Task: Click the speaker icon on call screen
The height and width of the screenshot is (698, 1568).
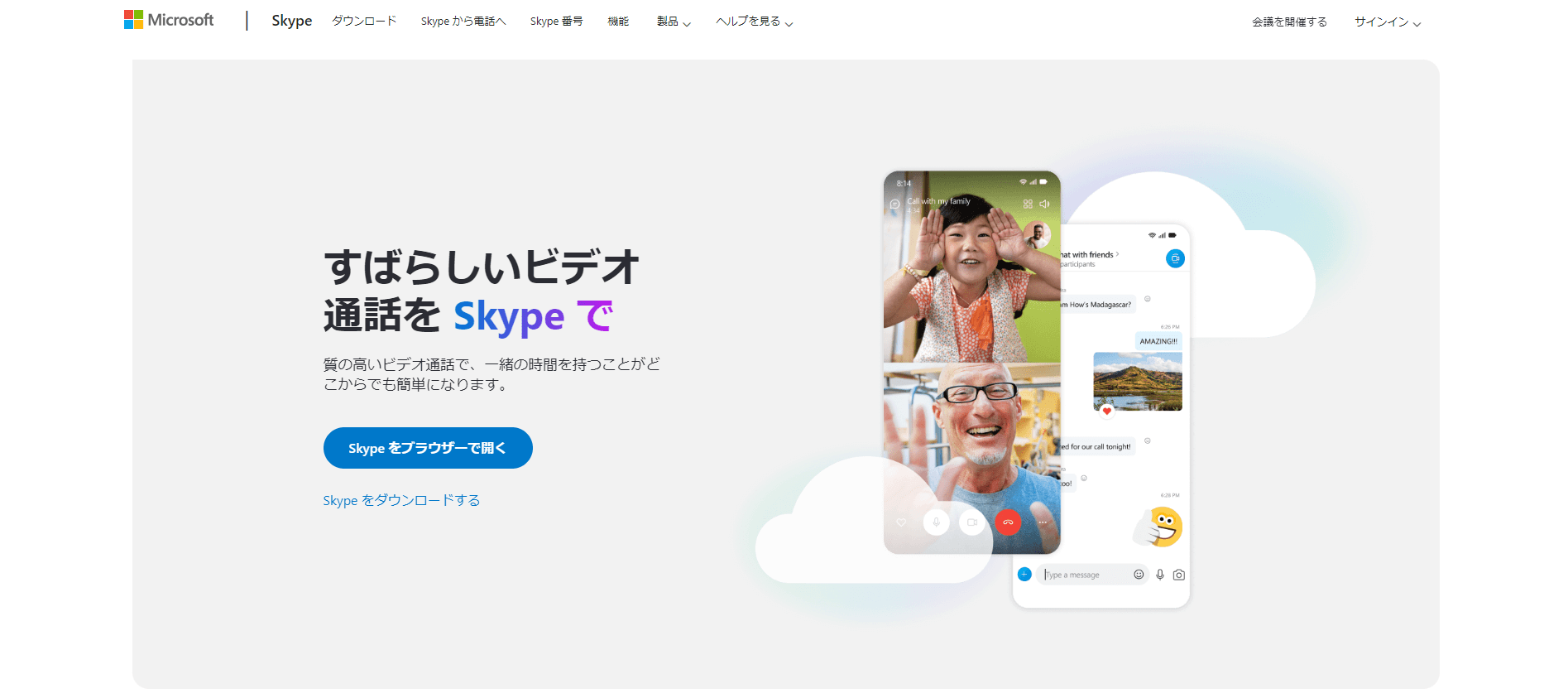Action: tap(1044, 204)
